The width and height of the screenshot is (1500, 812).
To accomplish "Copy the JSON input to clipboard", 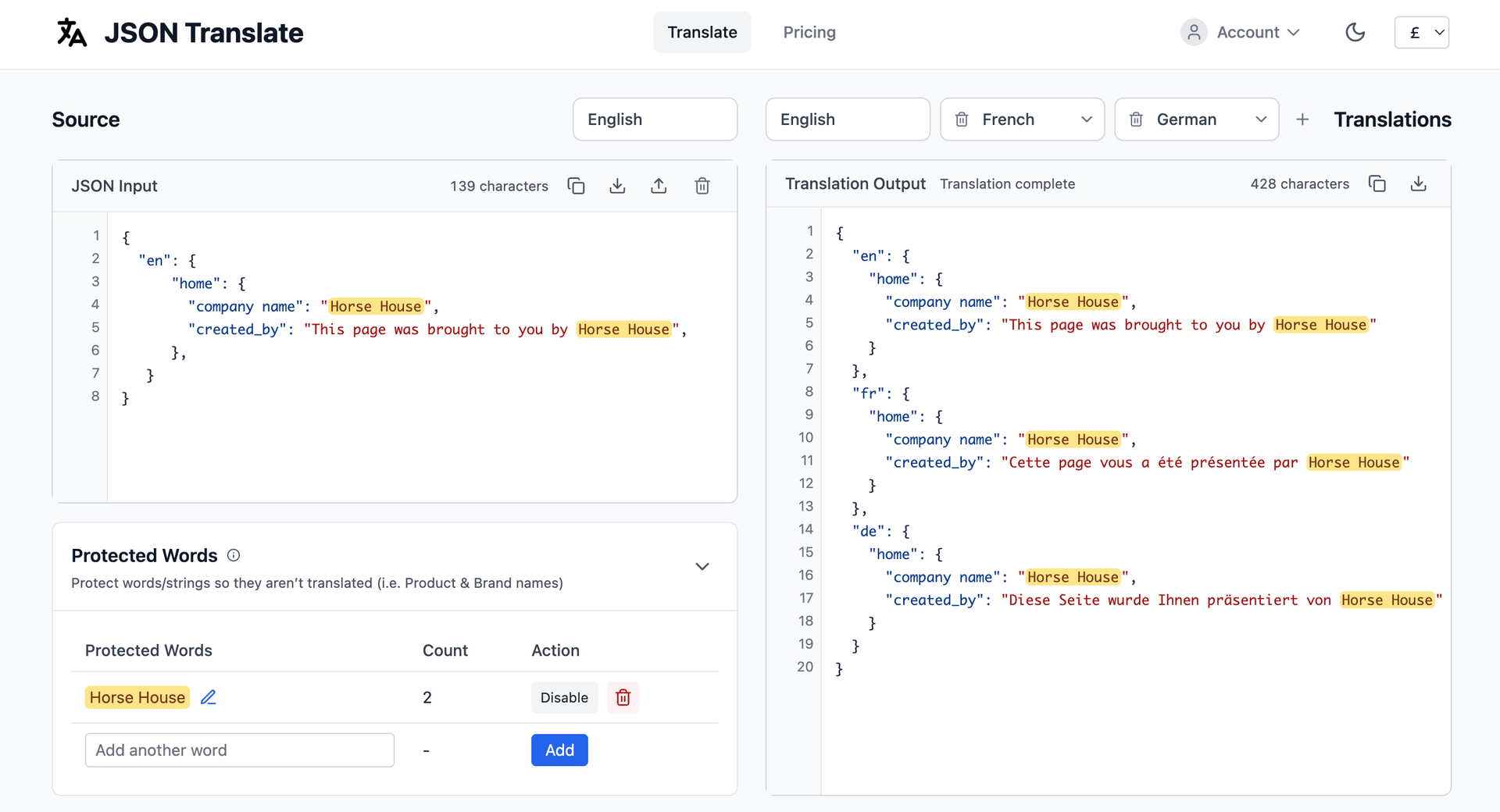I will pos(576,186).
